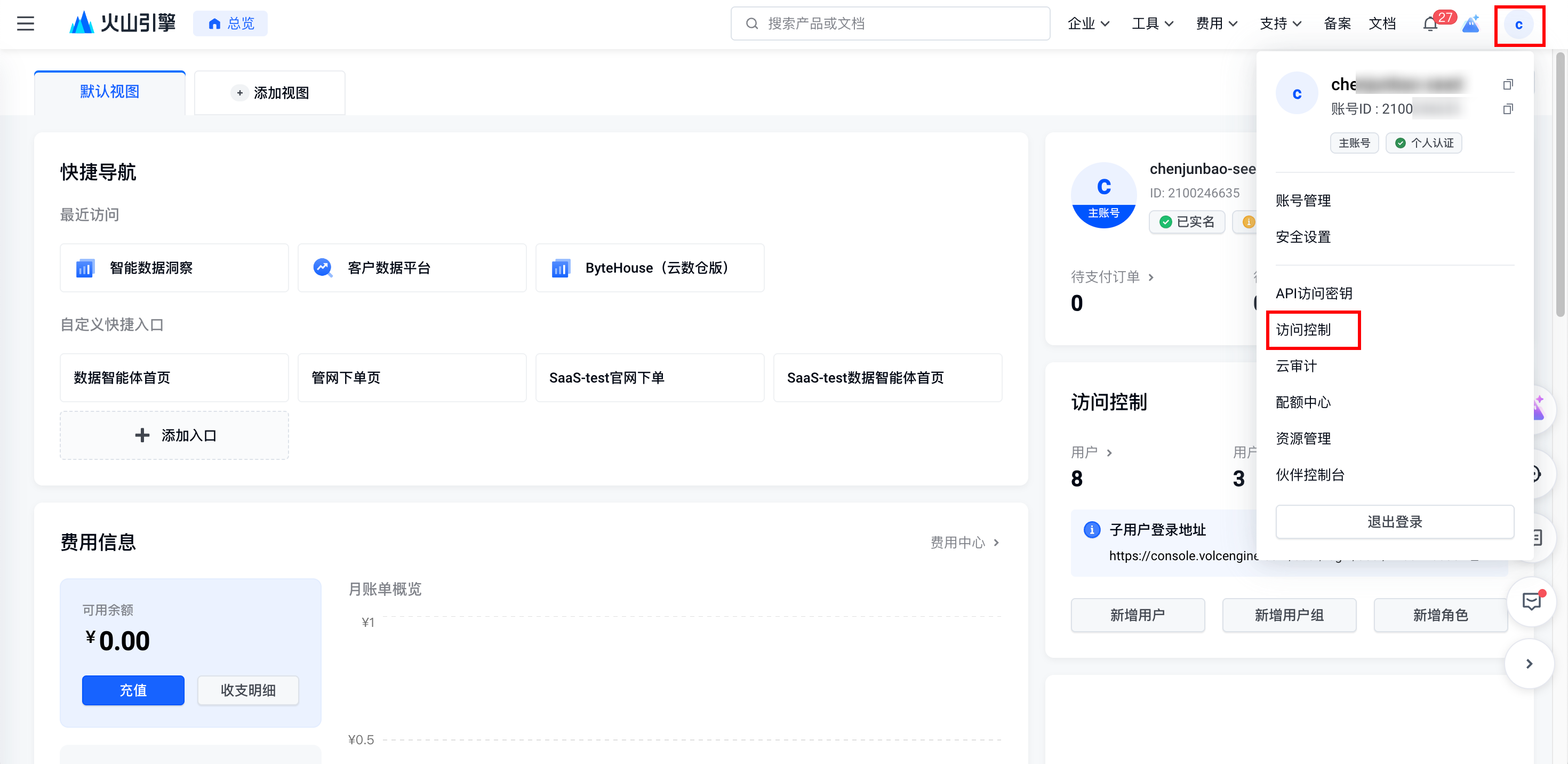
Task: Click the mountain assistant icon in header
Action: click(x=1470, y=25)
